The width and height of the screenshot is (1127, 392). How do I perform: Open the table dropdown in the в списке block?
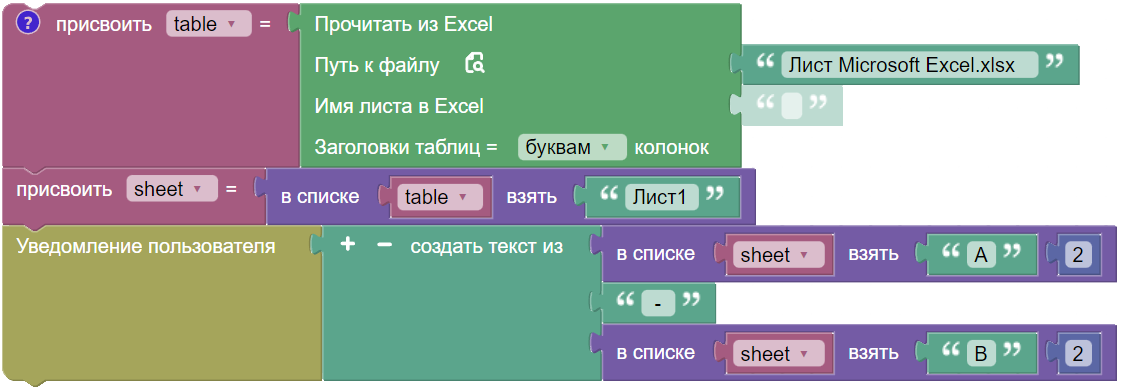pyautogui.click(x=440, y=197)
